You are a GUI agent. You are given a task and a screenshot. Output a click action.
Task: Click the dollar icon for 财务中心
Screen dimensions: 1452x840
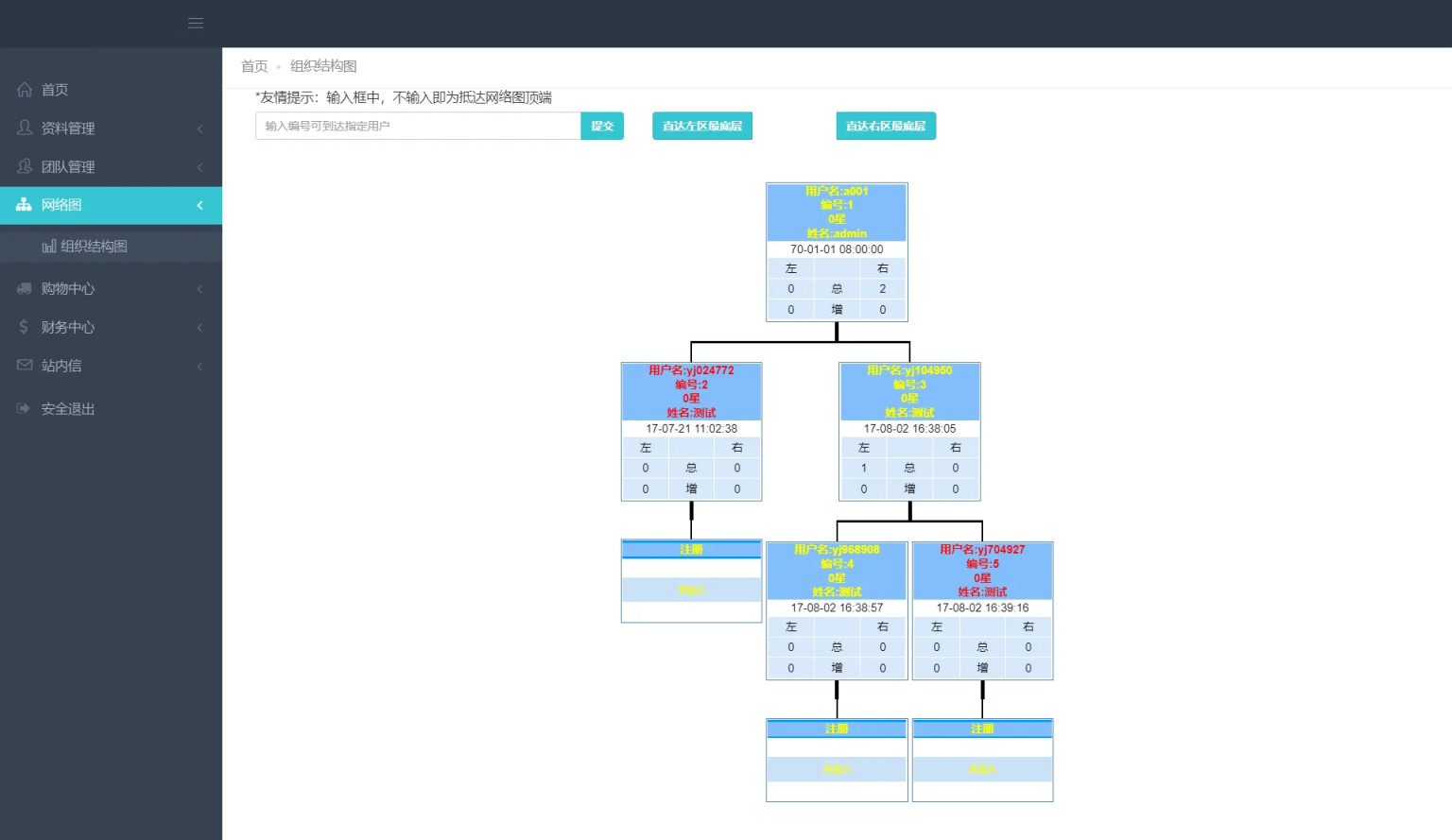25,327
